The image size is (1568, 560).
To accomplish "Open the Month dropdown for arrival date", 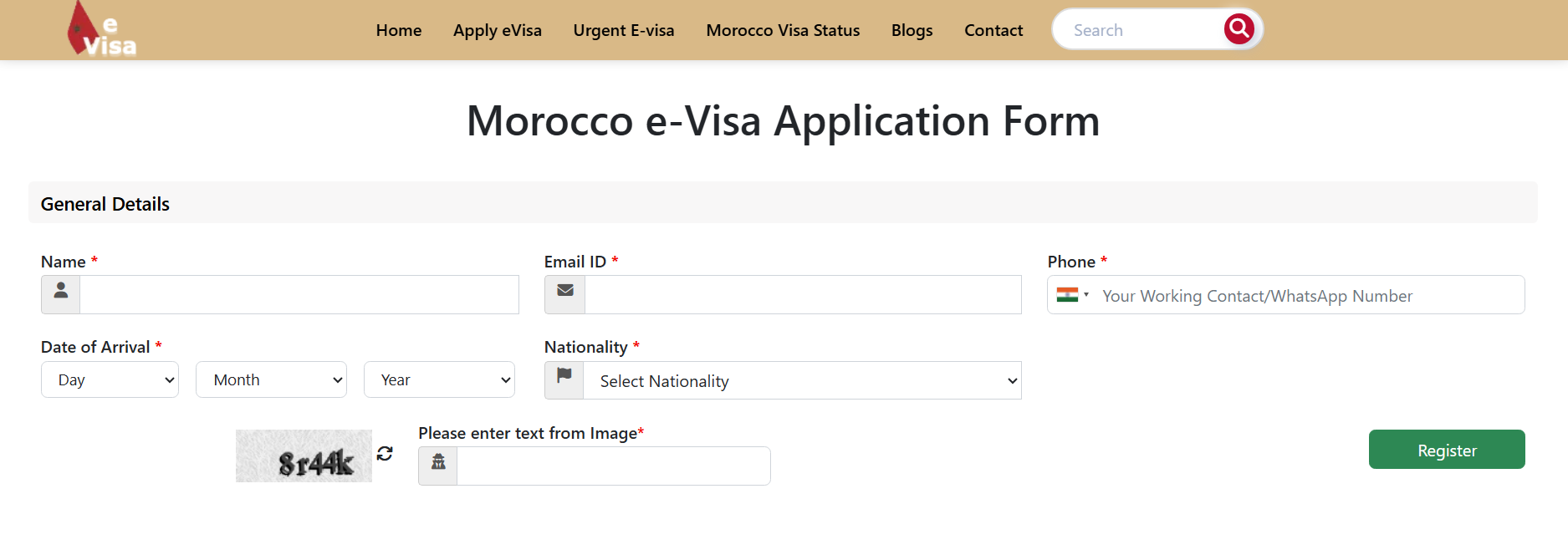I will pos(271,379).
